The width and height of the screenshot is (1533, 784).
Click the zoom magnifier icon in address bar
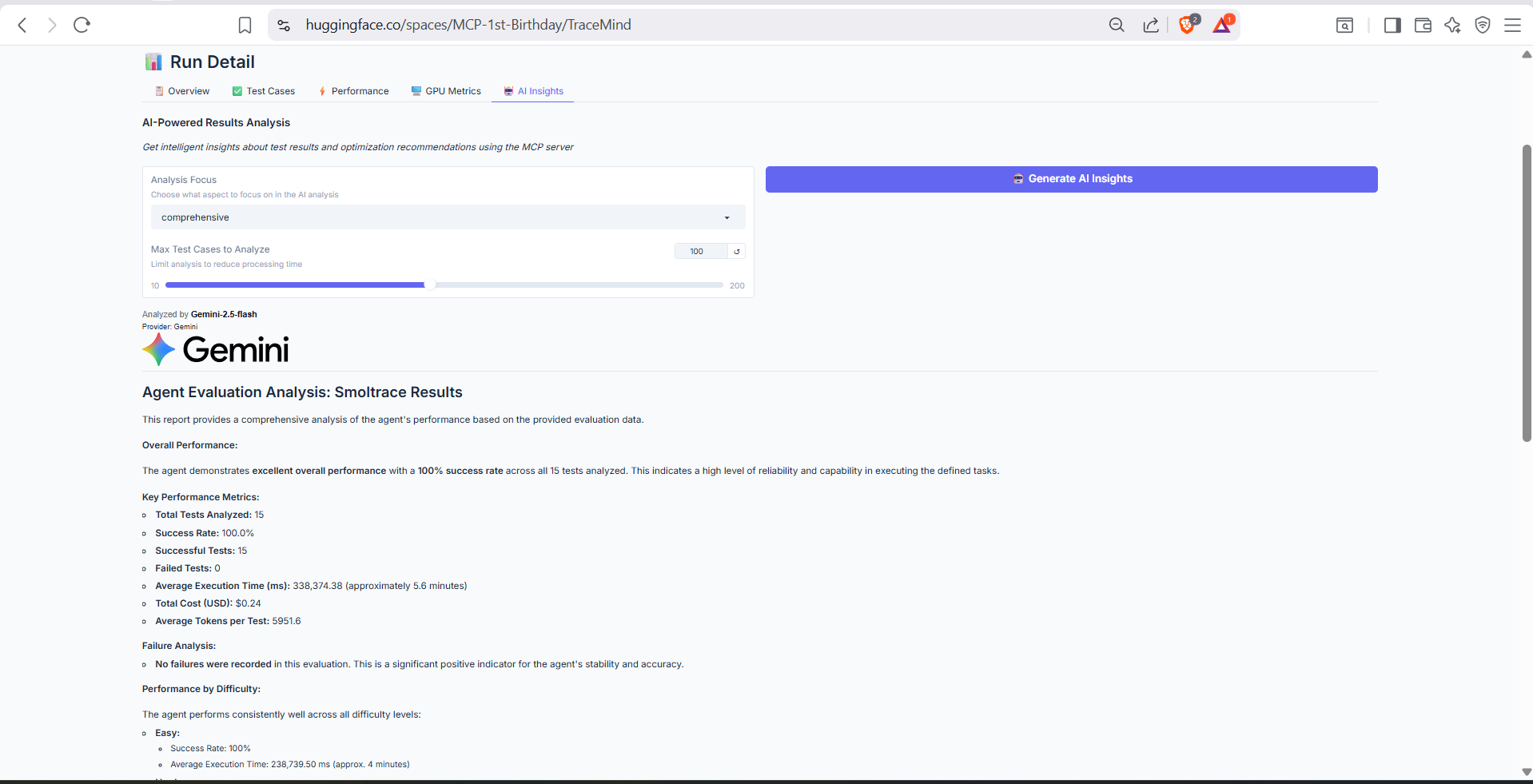click(1117, 26)
